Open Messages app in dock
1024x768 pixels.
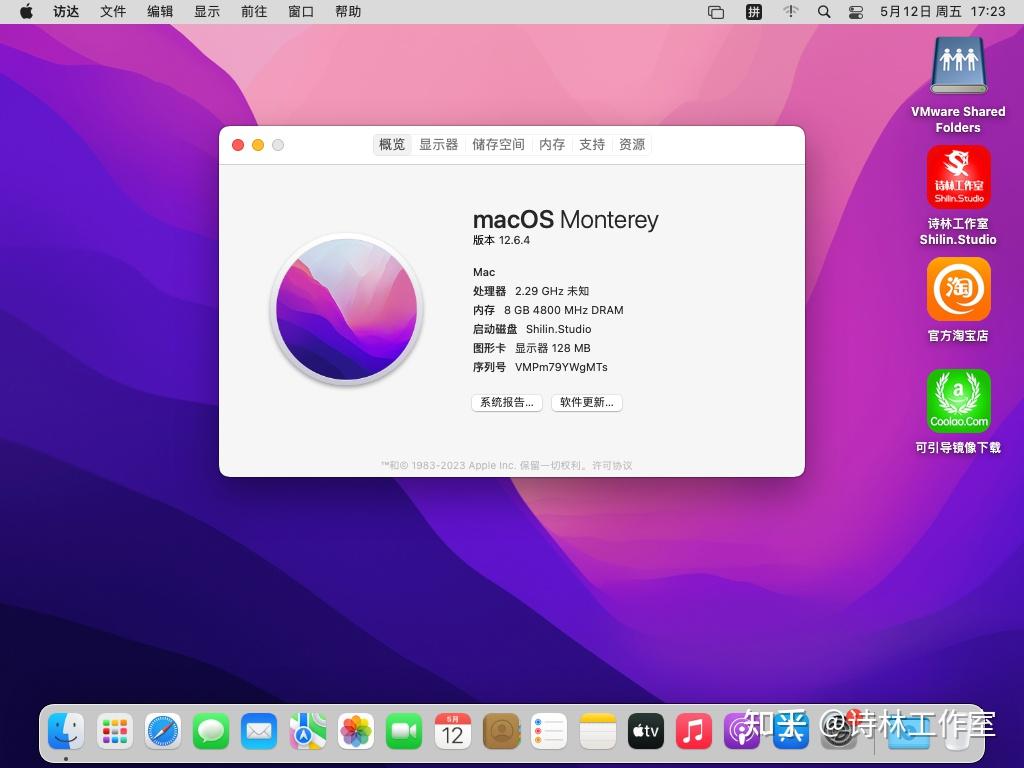click(x=211, y=731)
